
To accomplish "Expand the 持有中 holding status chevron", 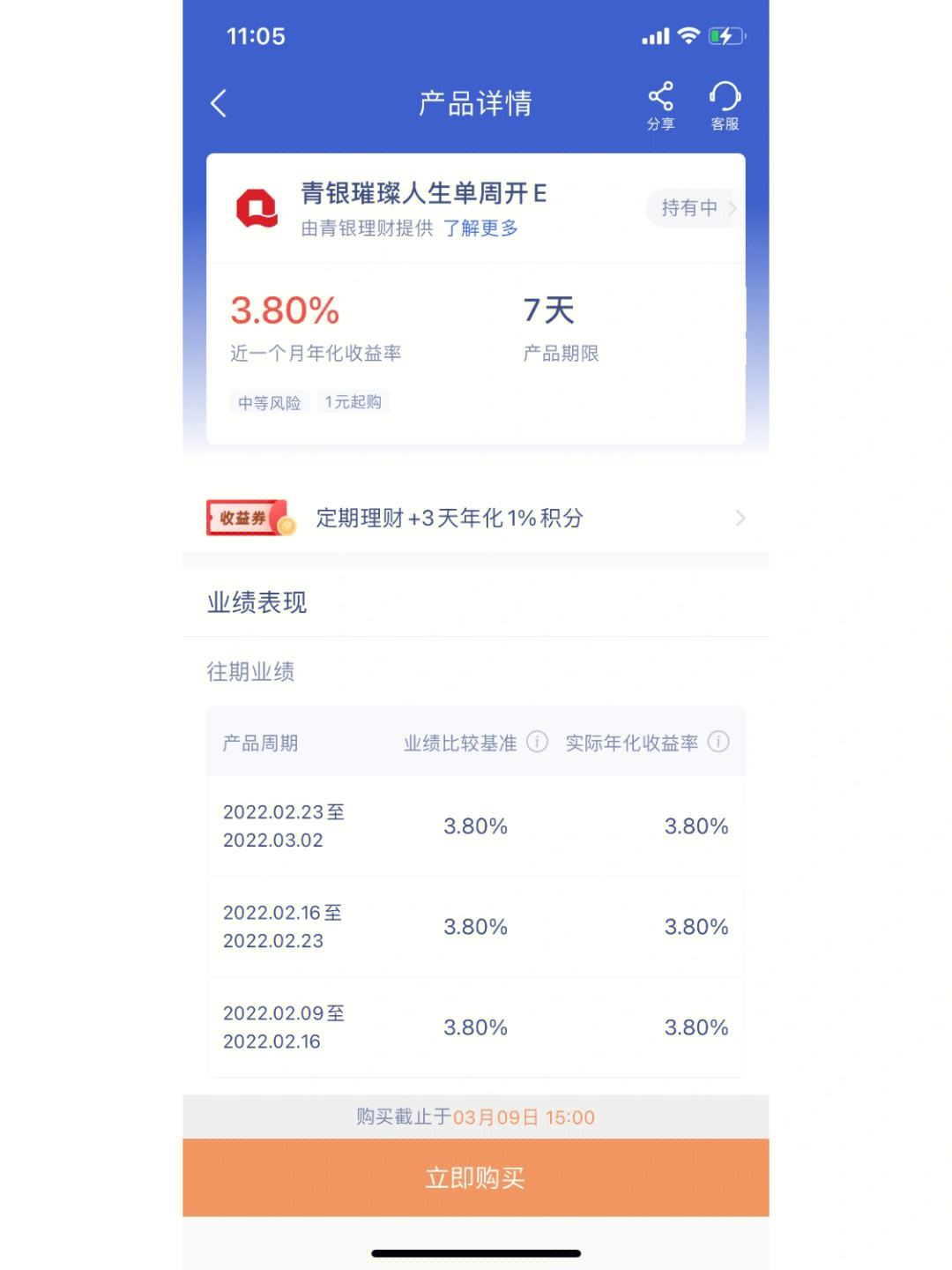I will [x=732, y=208].
